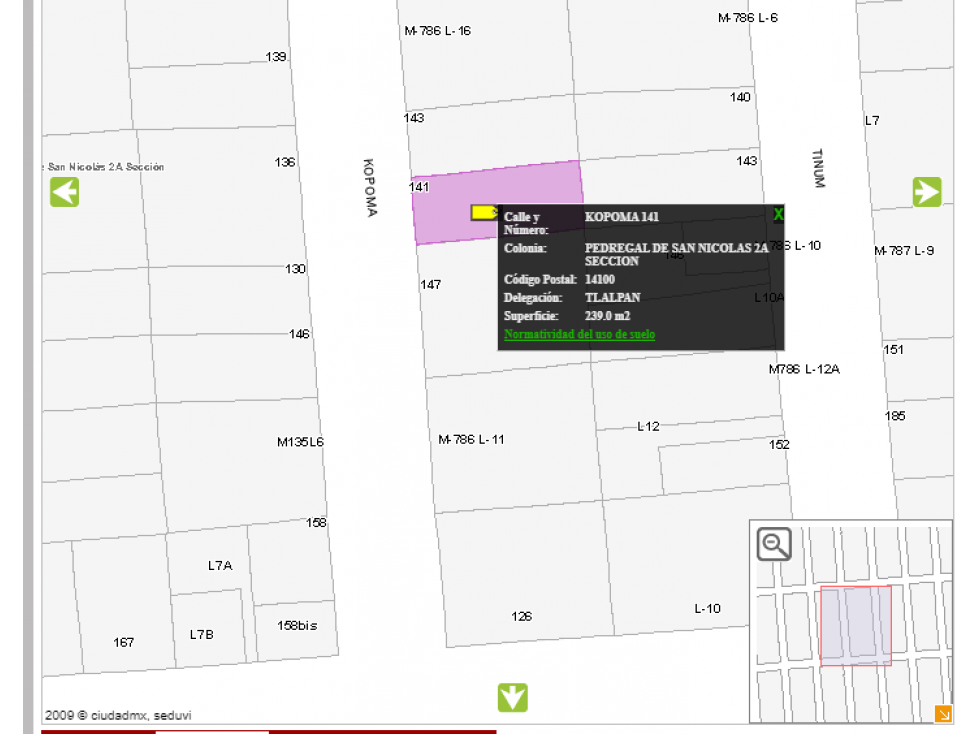Click the zoom-out magnifier in overview map
Screen dimensions: 979x734
[x=774, y=544]
